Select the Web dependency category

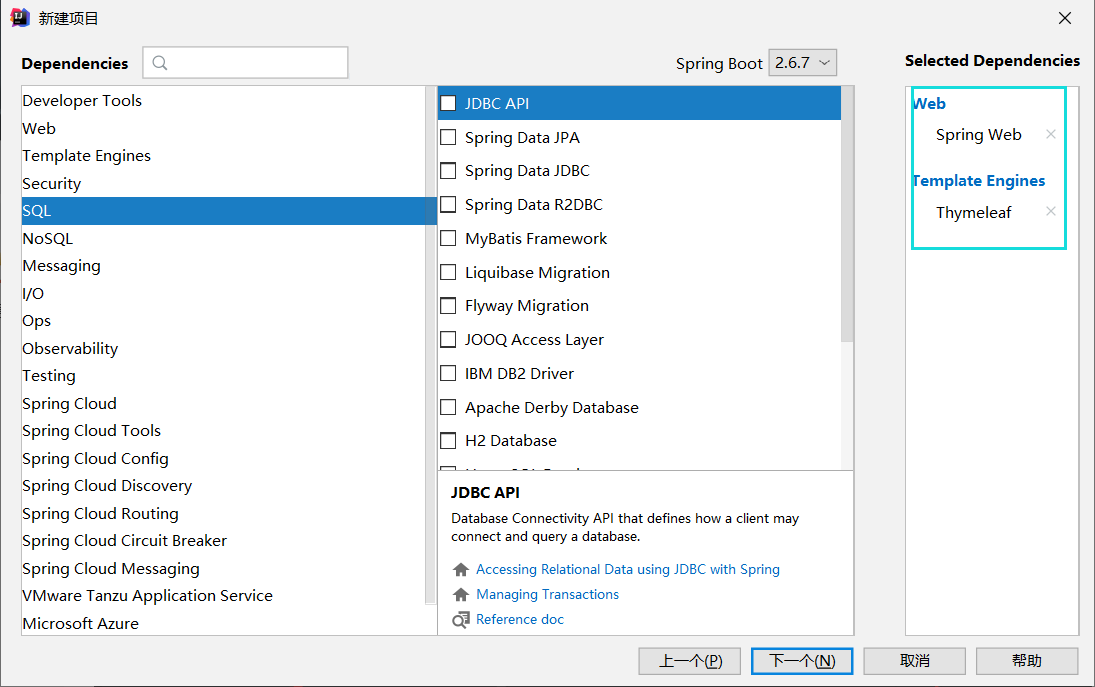(39, 128)
